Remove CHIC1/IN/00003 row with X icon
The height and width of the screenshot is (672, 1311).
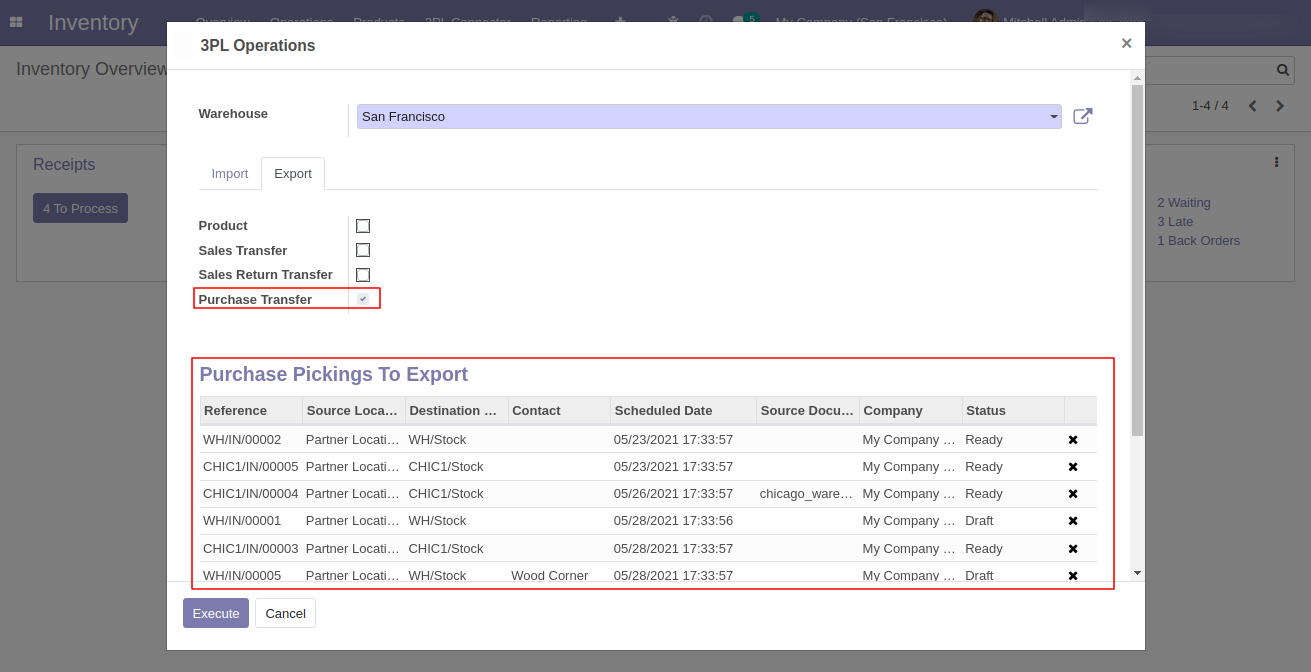click(x=1073, y=549)
